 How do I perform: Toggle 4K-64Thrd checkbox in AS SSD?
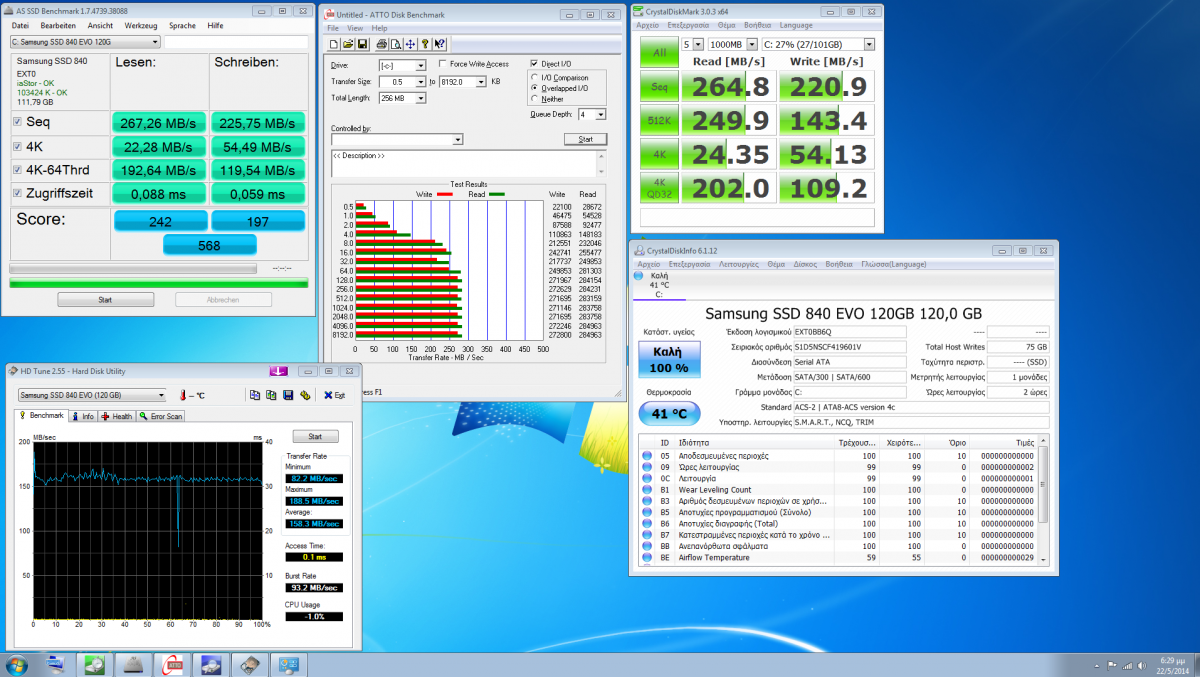(17, 170)
